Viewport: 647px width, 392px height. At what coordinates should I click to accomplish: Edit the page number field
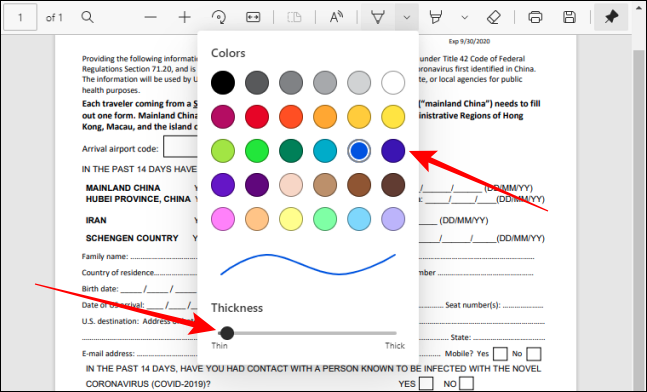[x=20, y=17]
